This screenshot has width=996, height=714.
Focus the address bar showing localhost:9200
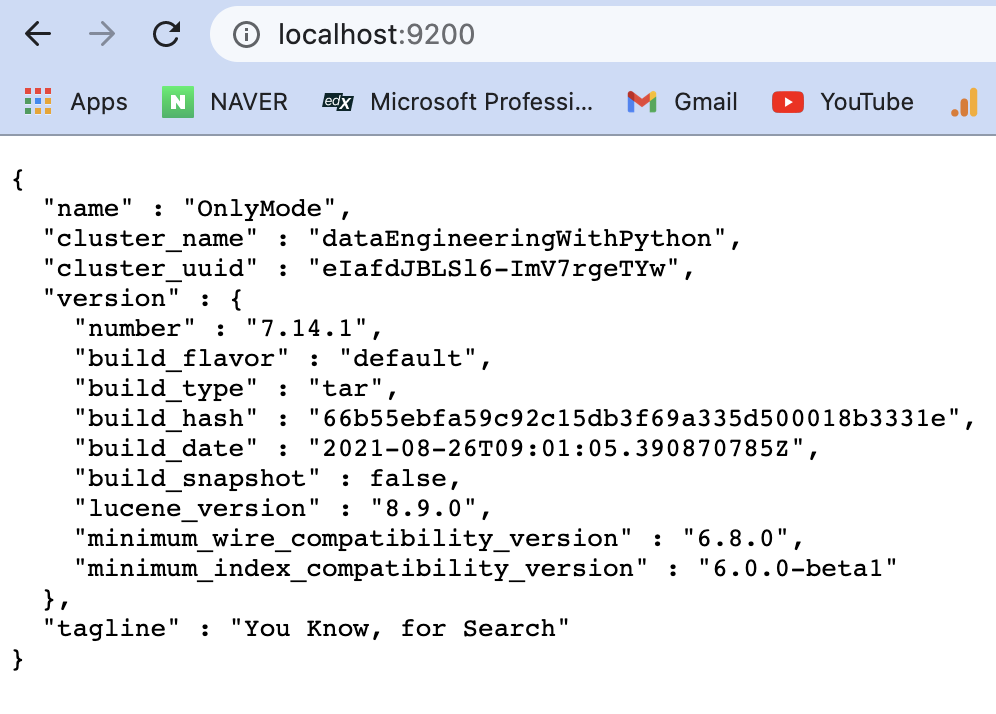tap(602, 34)
